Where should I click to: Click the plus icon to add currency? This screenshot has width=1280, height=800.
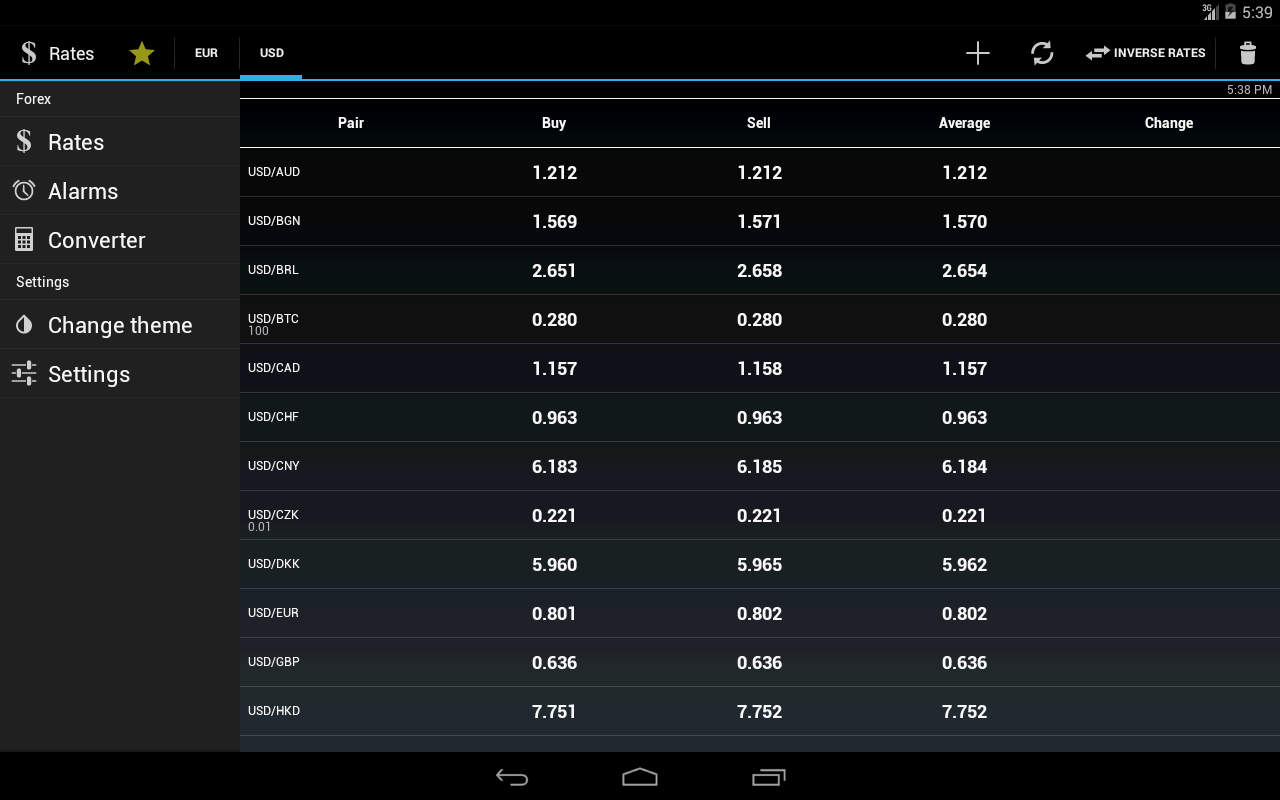[x=977, y=53]
